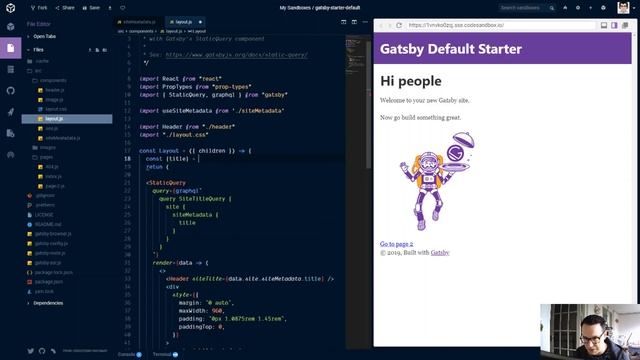
Task: Open the Deployment rocket sidebar icon
Action: pos(11,112)
